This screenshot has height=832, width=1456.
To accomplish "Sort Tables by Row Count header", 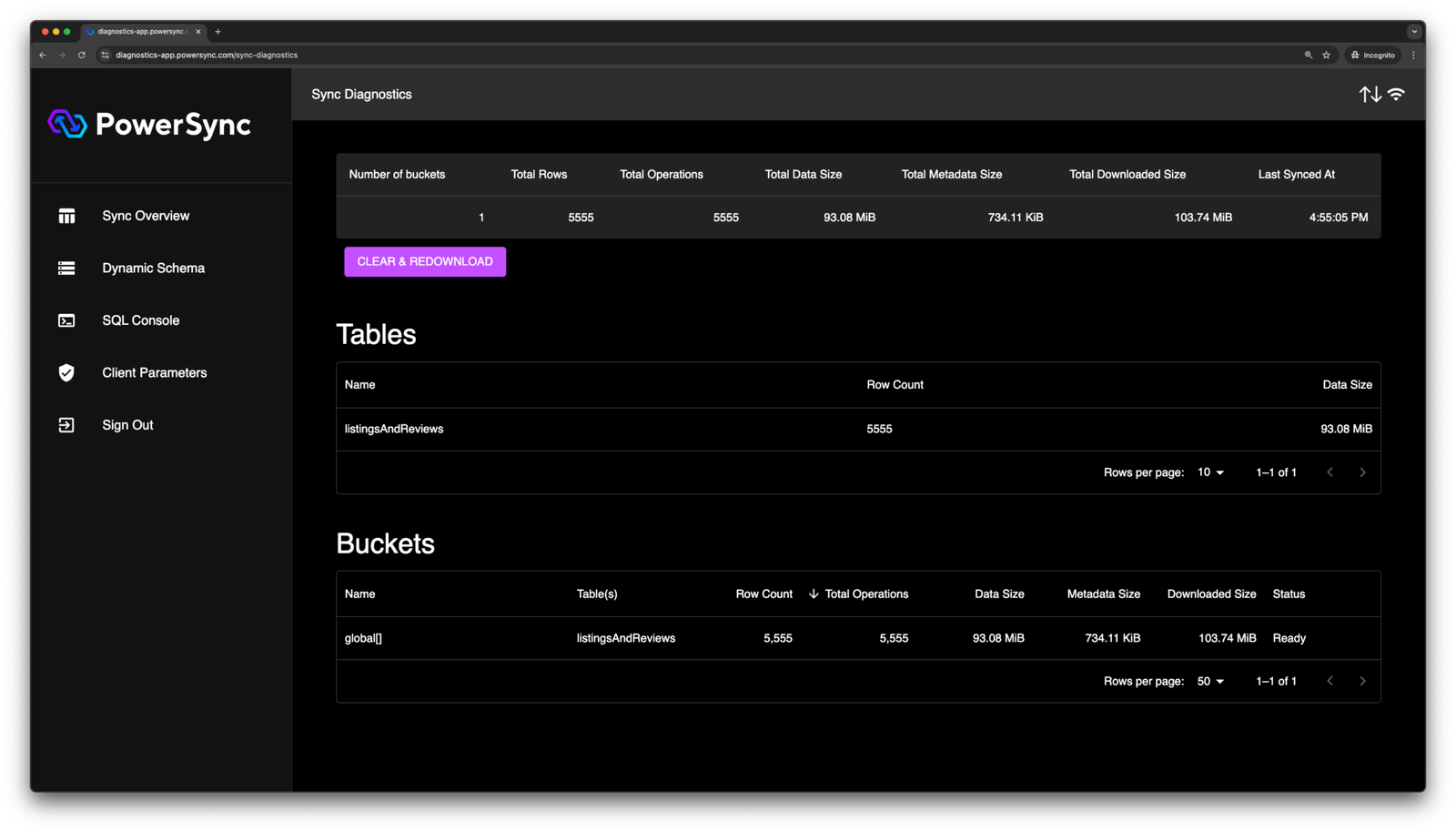I will 895,385.
